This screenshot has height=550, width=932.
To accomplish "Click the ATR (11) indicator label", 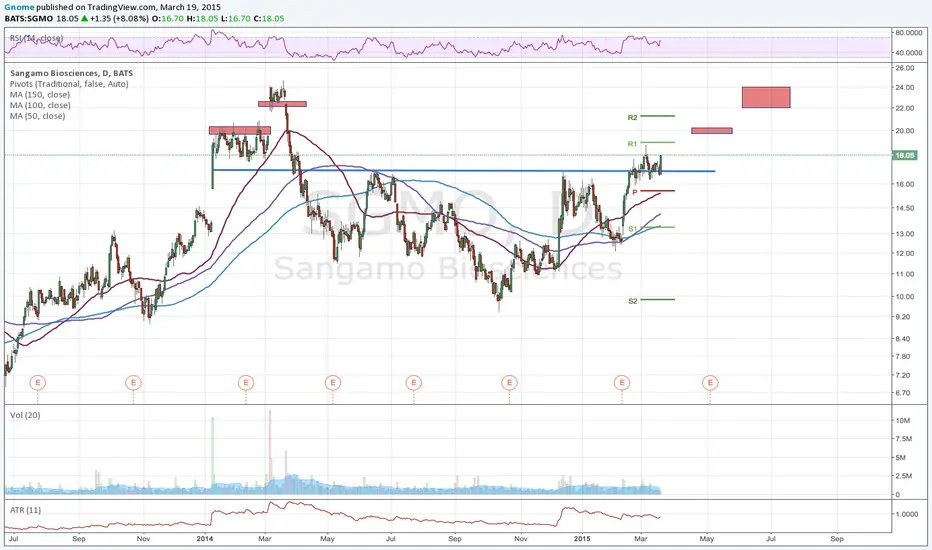I will click(26, 510).
